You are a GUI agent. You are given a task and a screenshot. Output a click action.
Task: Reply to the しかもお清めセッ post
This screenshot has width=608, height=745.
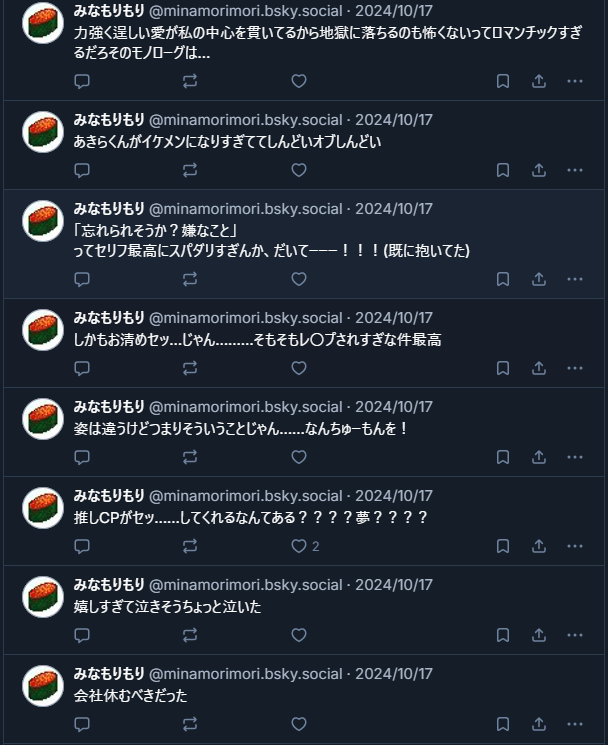(82, 368)
